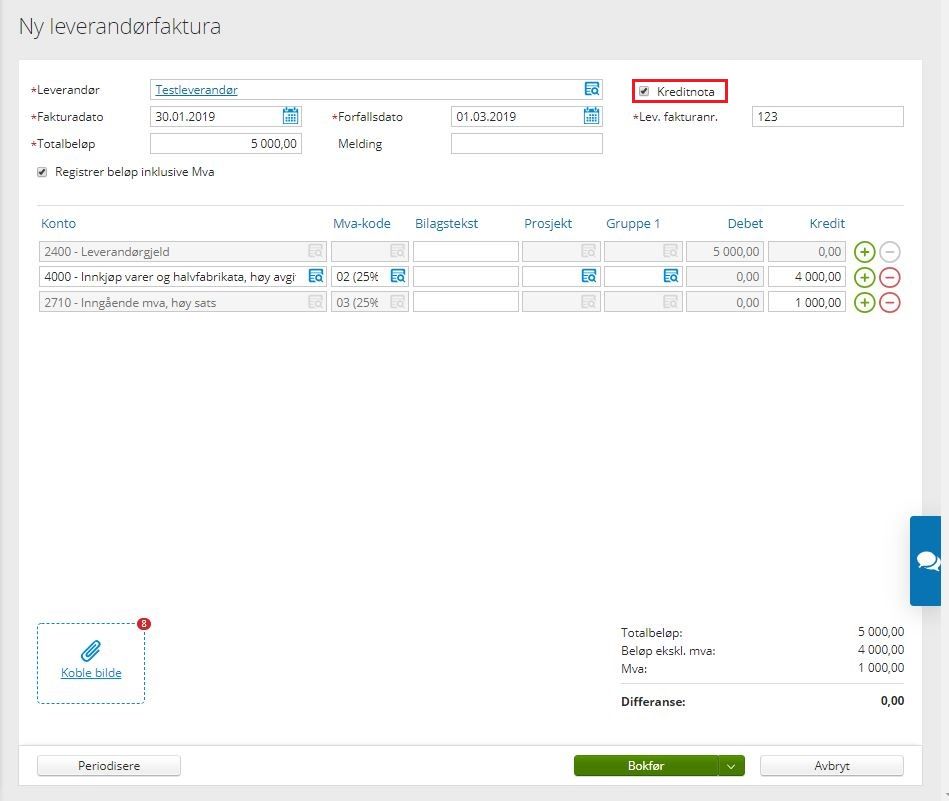This screenshot has height=801, width=949.
Task: Click the red badge showing 8 images
Action: click(143, 624)
